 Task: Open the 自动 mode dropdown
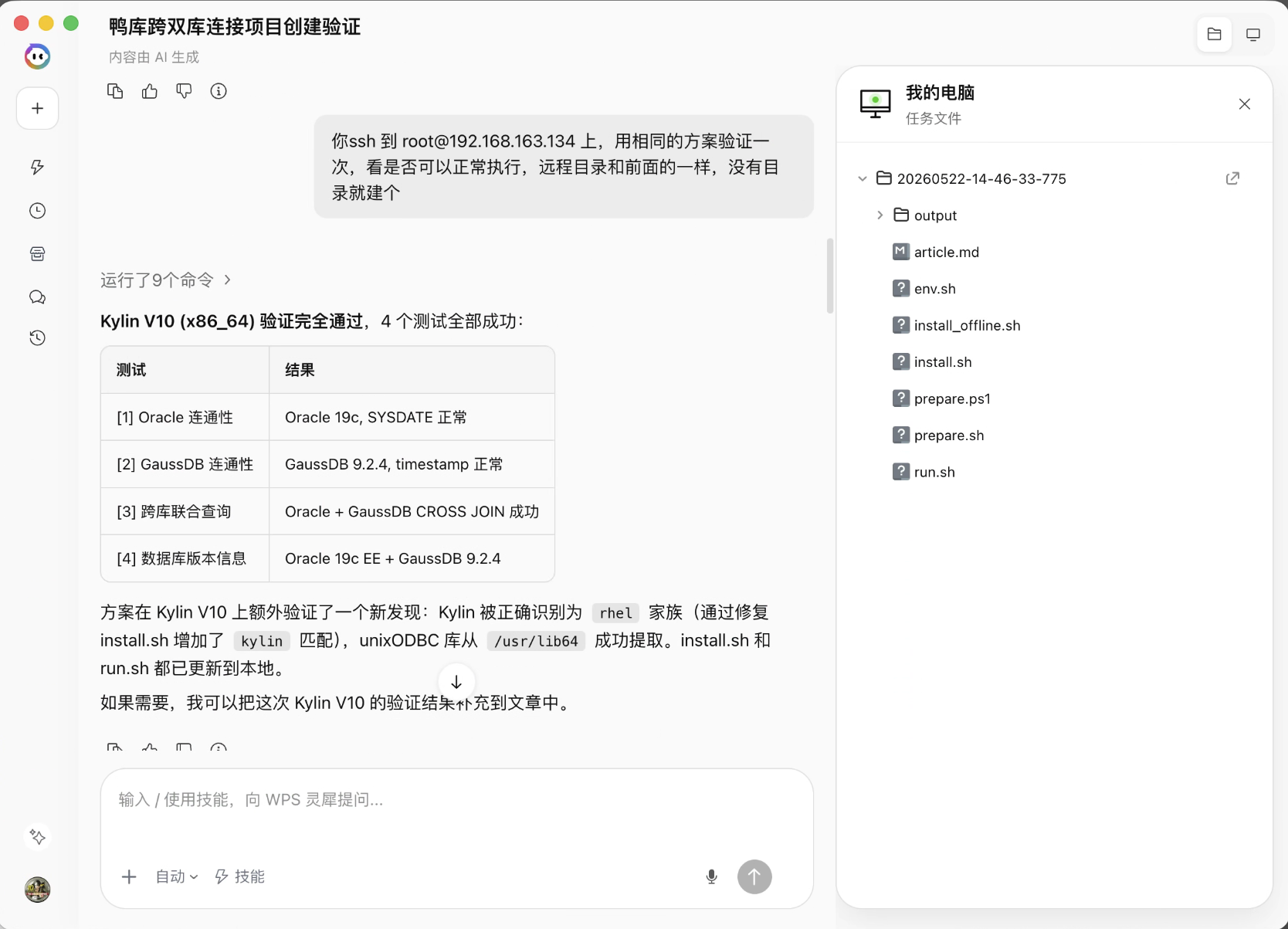pyautogui.click(x=177, y=876)
